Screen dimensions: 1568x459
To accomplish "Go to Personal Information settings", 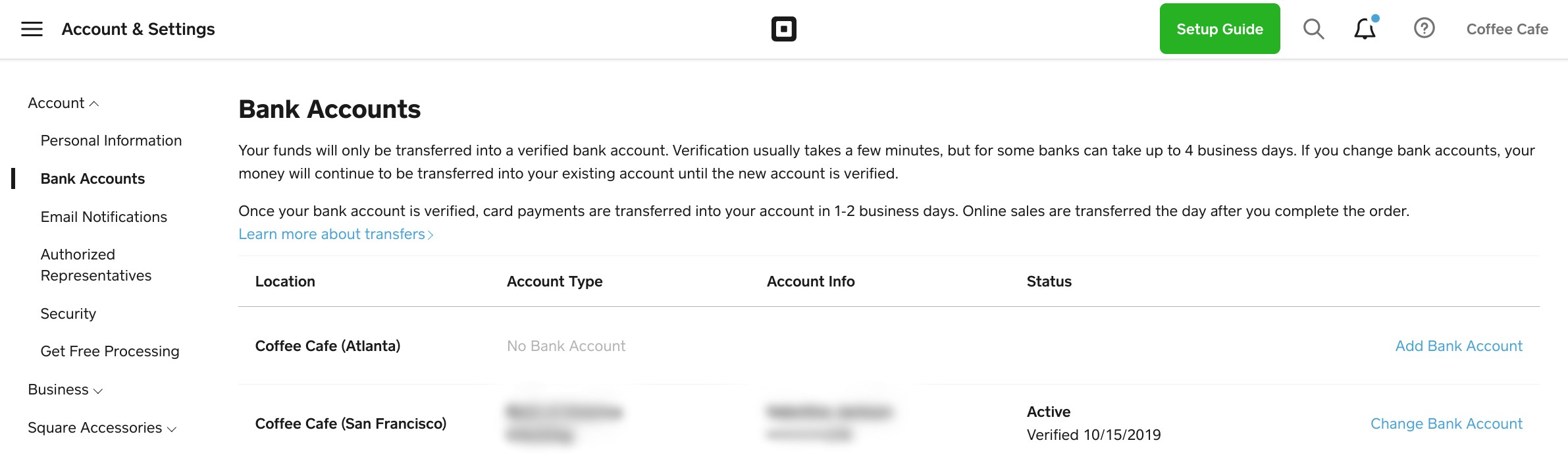I will pyautogui.click(x=111, y=141).
